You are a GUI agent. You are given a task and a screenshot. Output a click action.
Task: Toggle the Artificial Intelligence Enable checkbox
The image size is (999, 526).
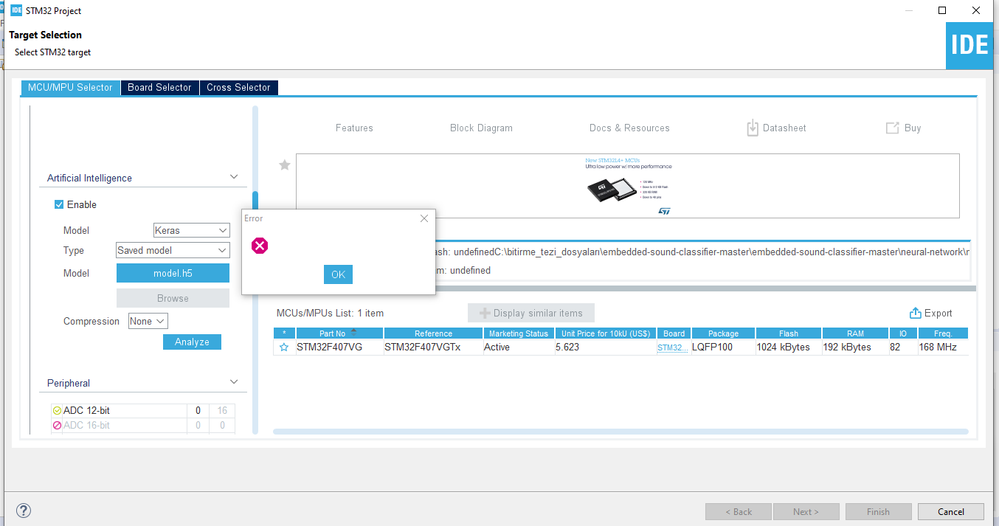coord(59,204)
